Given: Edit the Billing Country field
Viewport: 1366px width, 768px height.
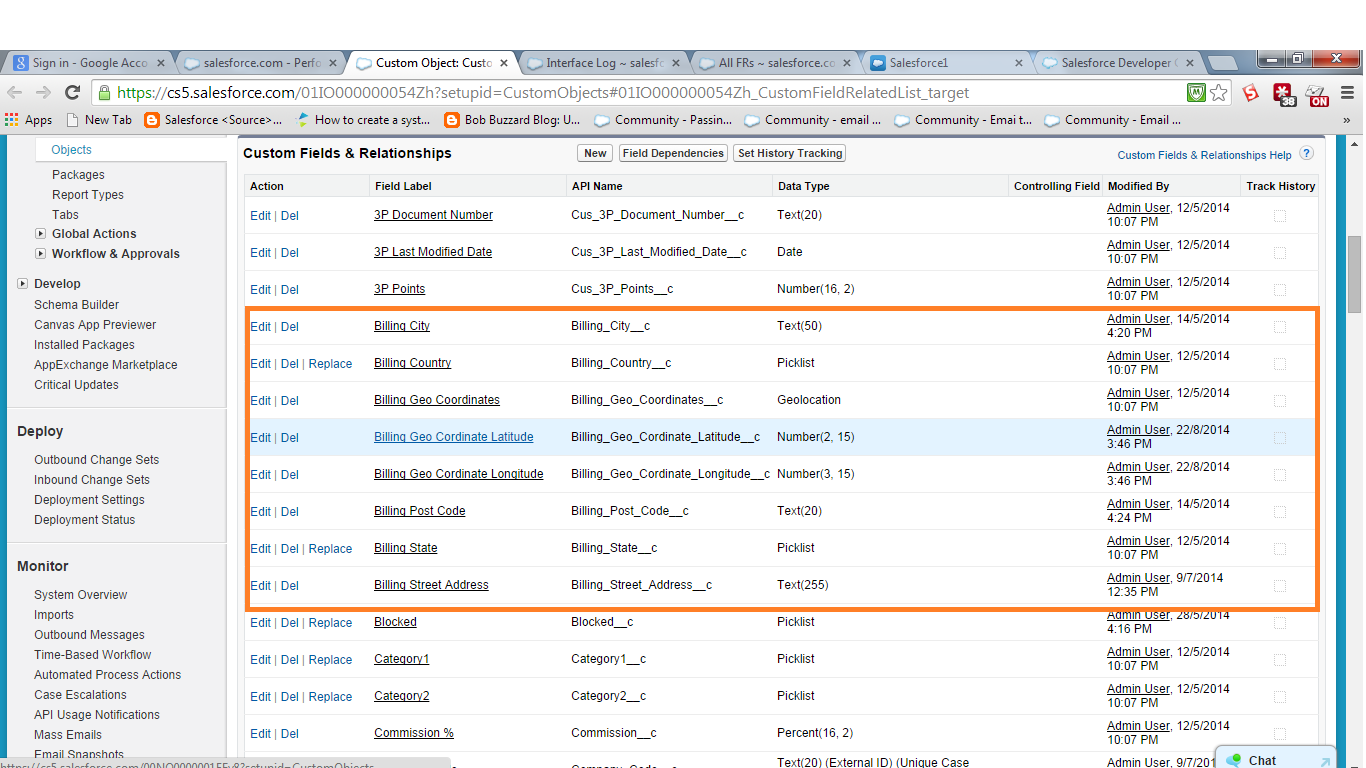Looking at the screenshot, I should (x=260, y=364).
